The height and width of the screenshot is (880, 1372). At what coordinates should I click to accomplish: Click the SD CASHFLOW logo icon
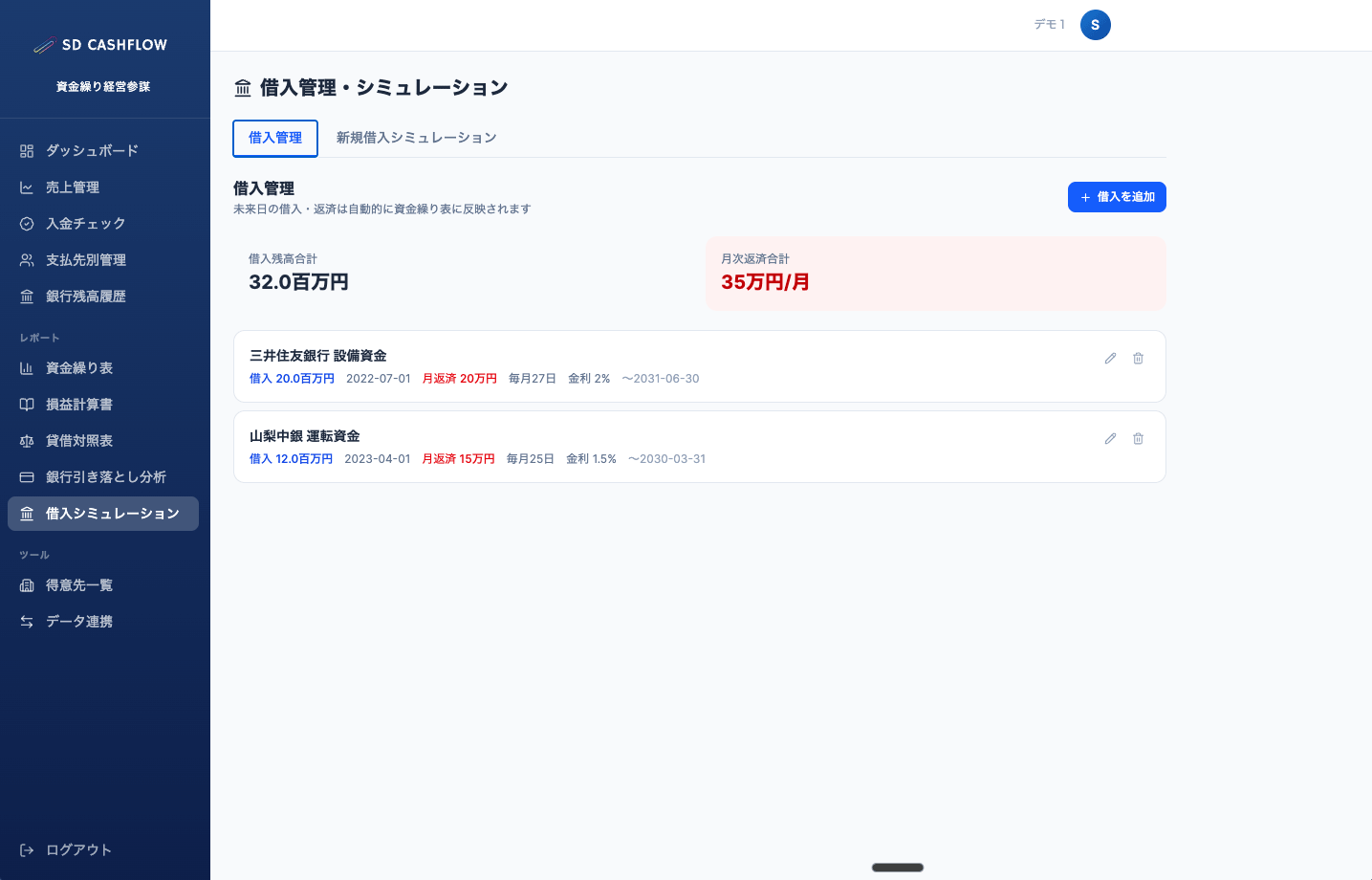(45, 45)
